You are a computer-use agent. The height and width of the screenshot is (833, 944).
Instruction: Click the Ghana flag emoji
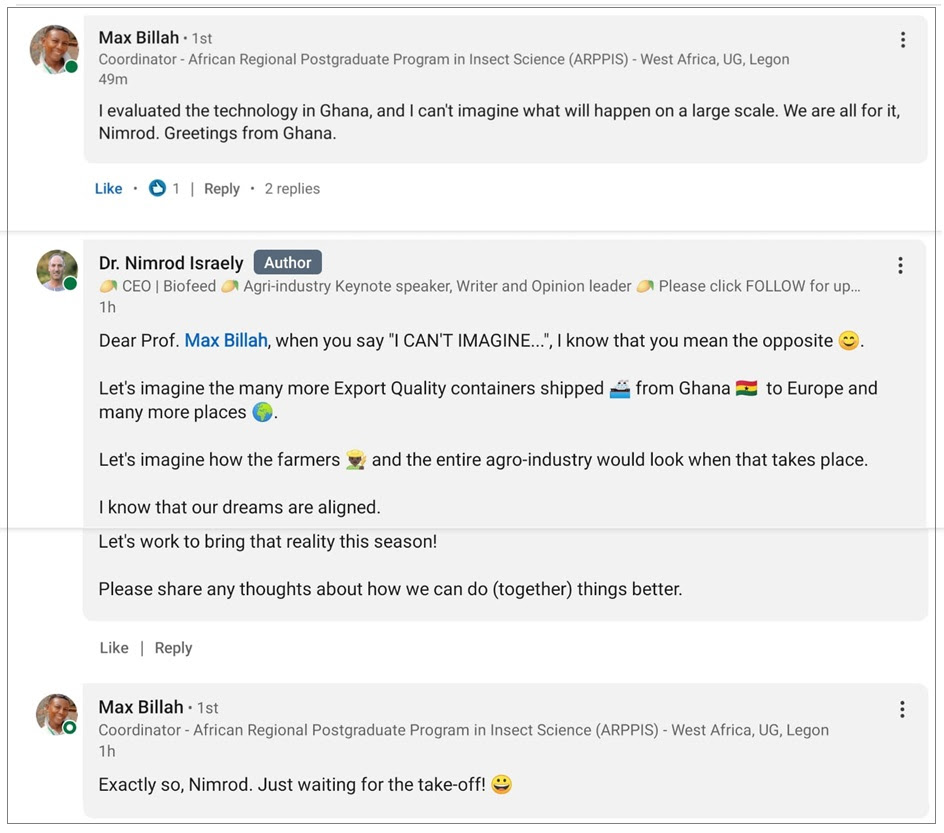click(746, 388)
